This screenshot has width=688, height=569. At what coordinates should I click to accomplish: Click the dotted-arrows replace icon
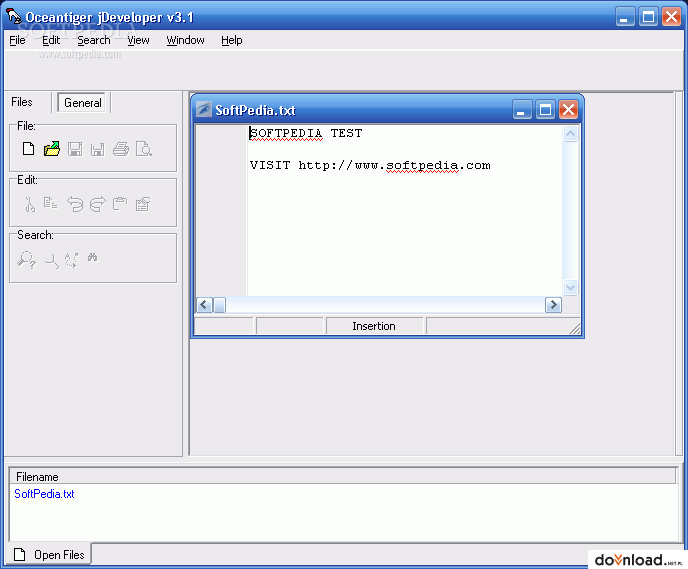click(x=72, y=260)
